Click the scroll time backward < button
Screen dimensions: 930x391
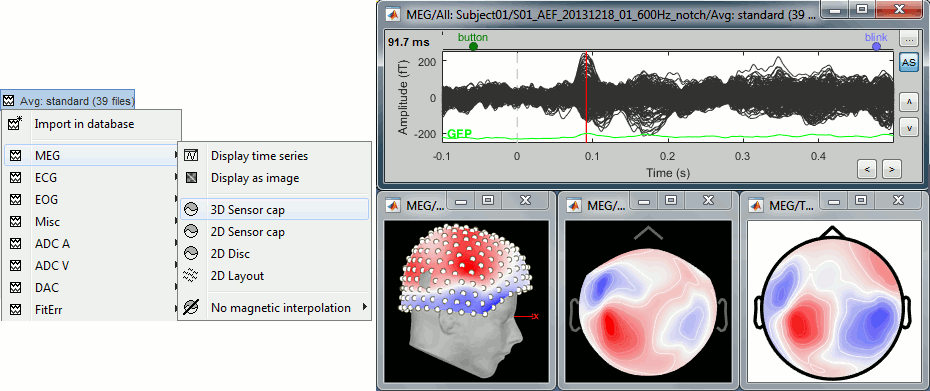[867, 170]
